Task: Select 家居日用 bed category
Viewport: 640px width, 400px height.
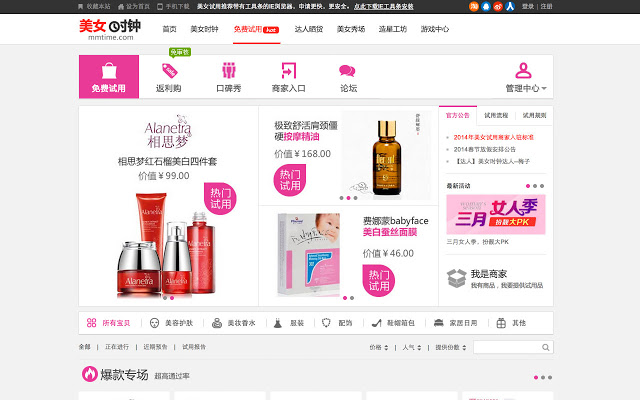Action: coord(456,323)
